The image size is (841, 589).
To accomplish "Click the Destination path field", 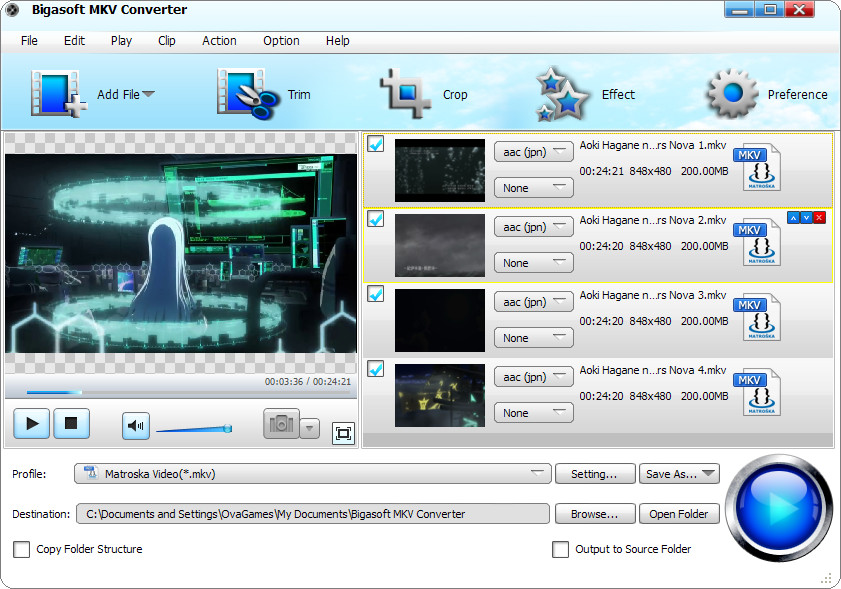I will point(313,514).
